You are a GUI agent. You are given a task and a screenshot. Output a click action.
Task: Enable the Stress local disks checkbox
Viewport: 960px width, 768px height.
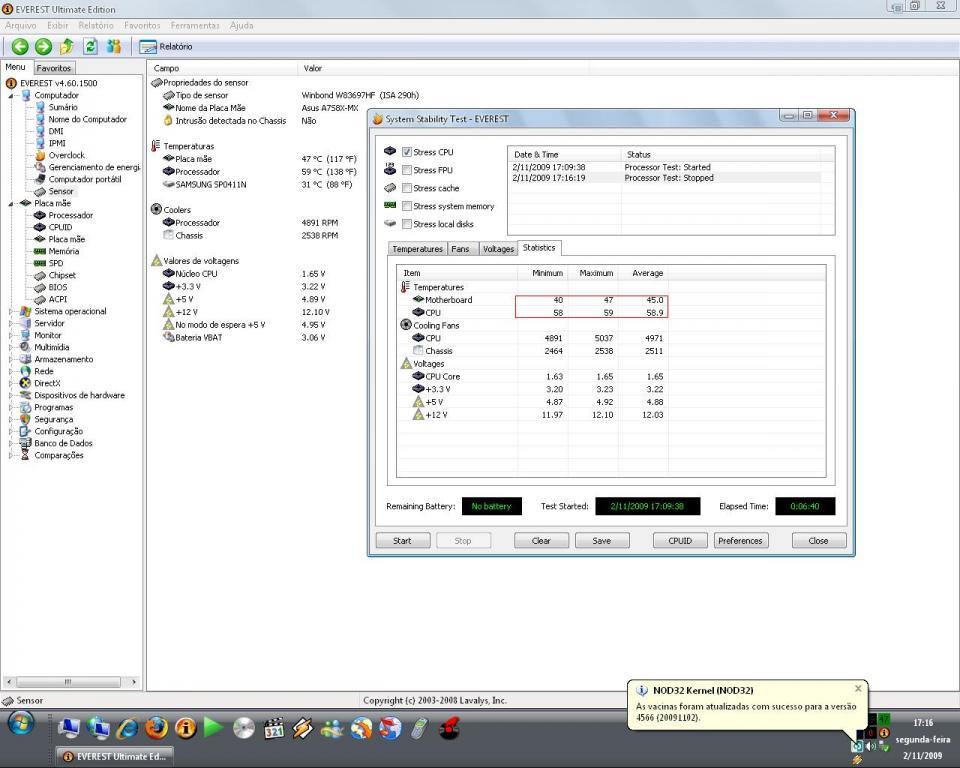tap(407, 224)
